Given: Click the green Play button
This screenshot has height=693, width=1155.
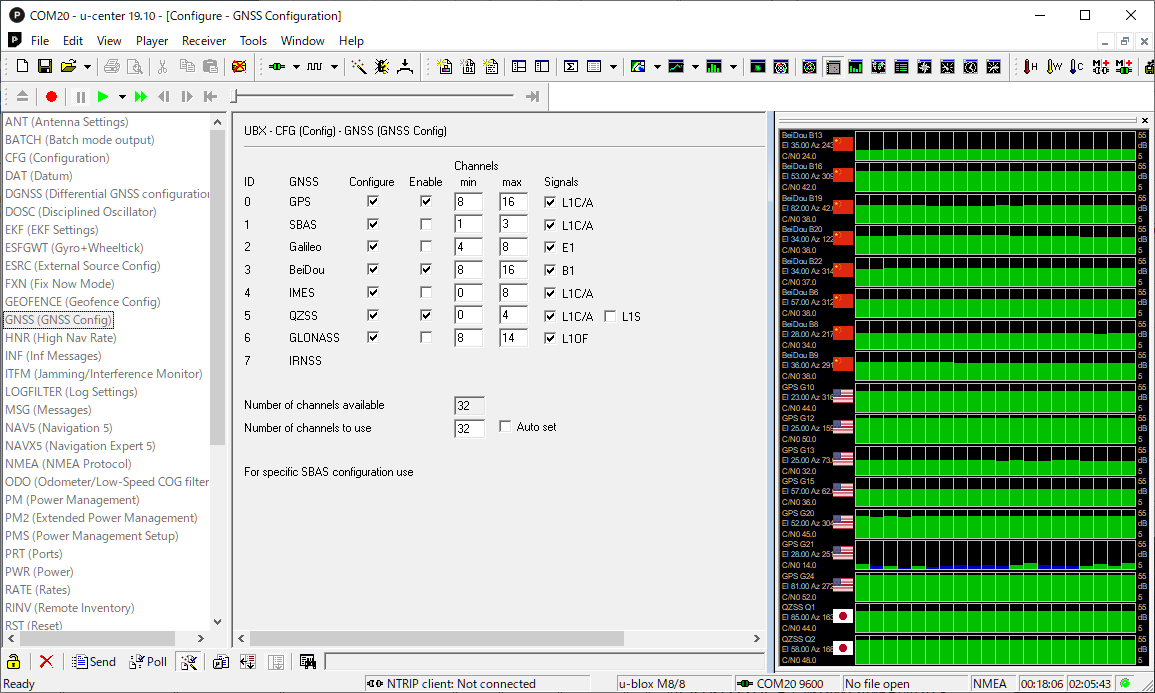Looking at the screenshot, I should (x=103, y=96).
